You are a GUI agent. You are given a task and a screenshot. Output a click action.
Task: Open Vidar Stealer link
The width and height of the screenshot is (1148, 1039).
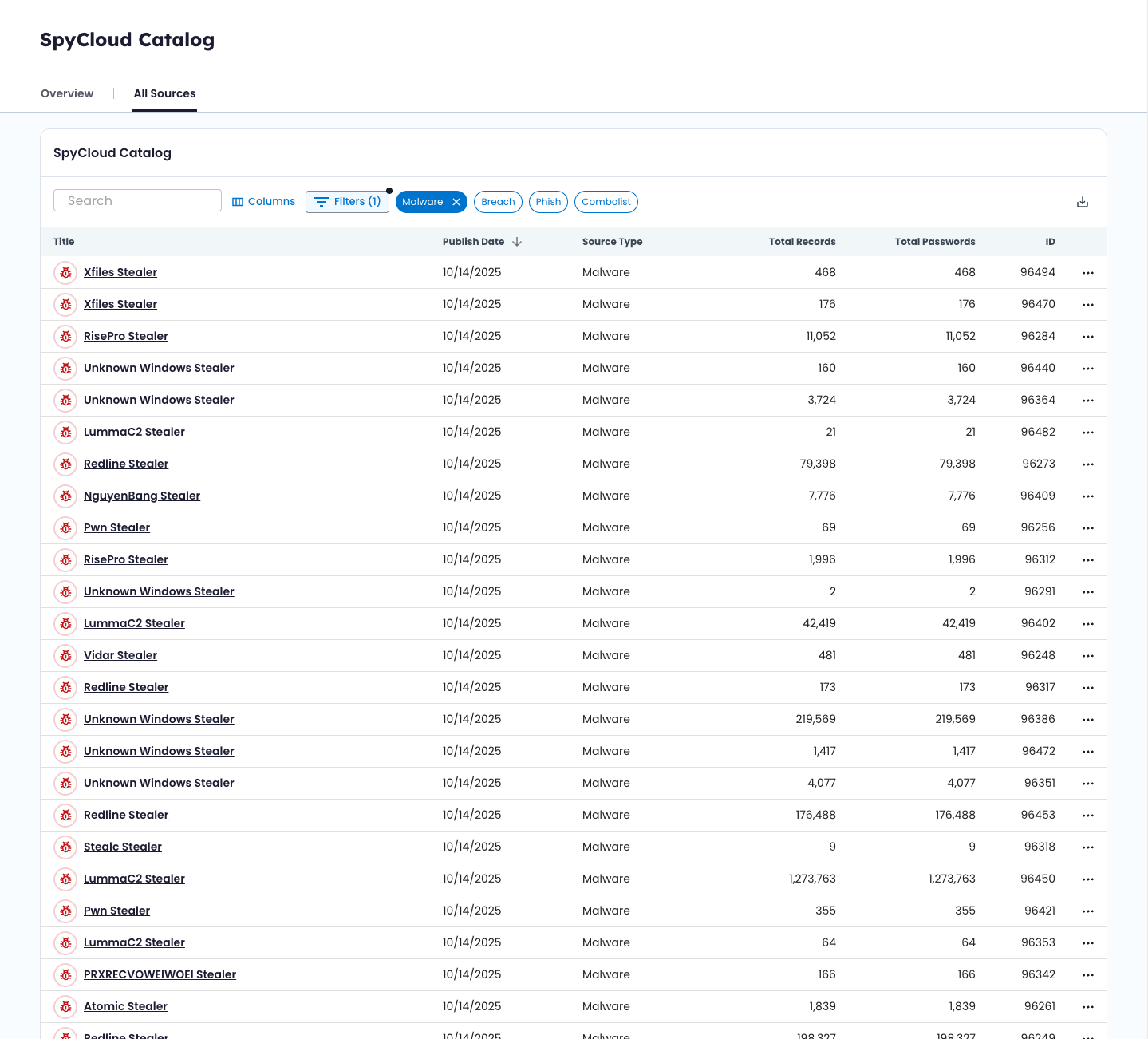pos(120,655)
